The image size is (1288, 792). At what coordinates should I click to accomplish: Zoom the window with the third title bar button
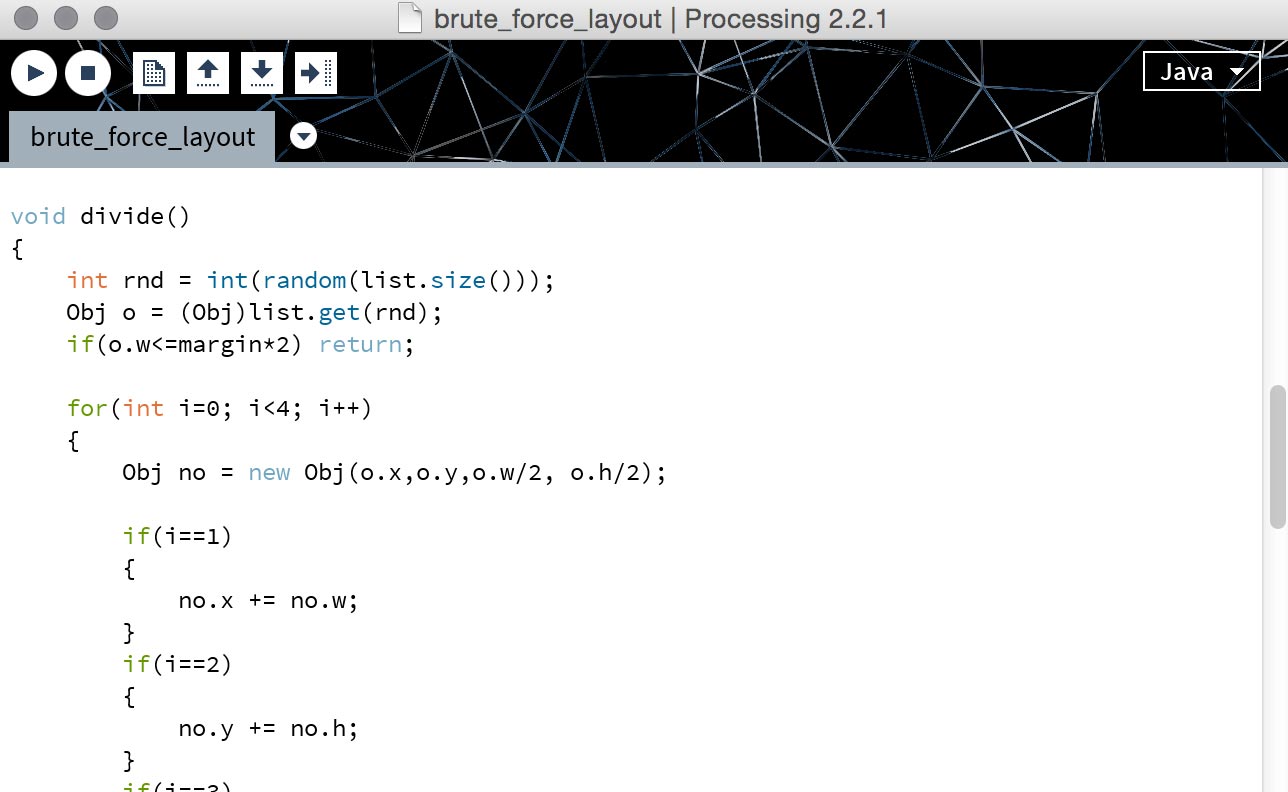click(105, 18)
